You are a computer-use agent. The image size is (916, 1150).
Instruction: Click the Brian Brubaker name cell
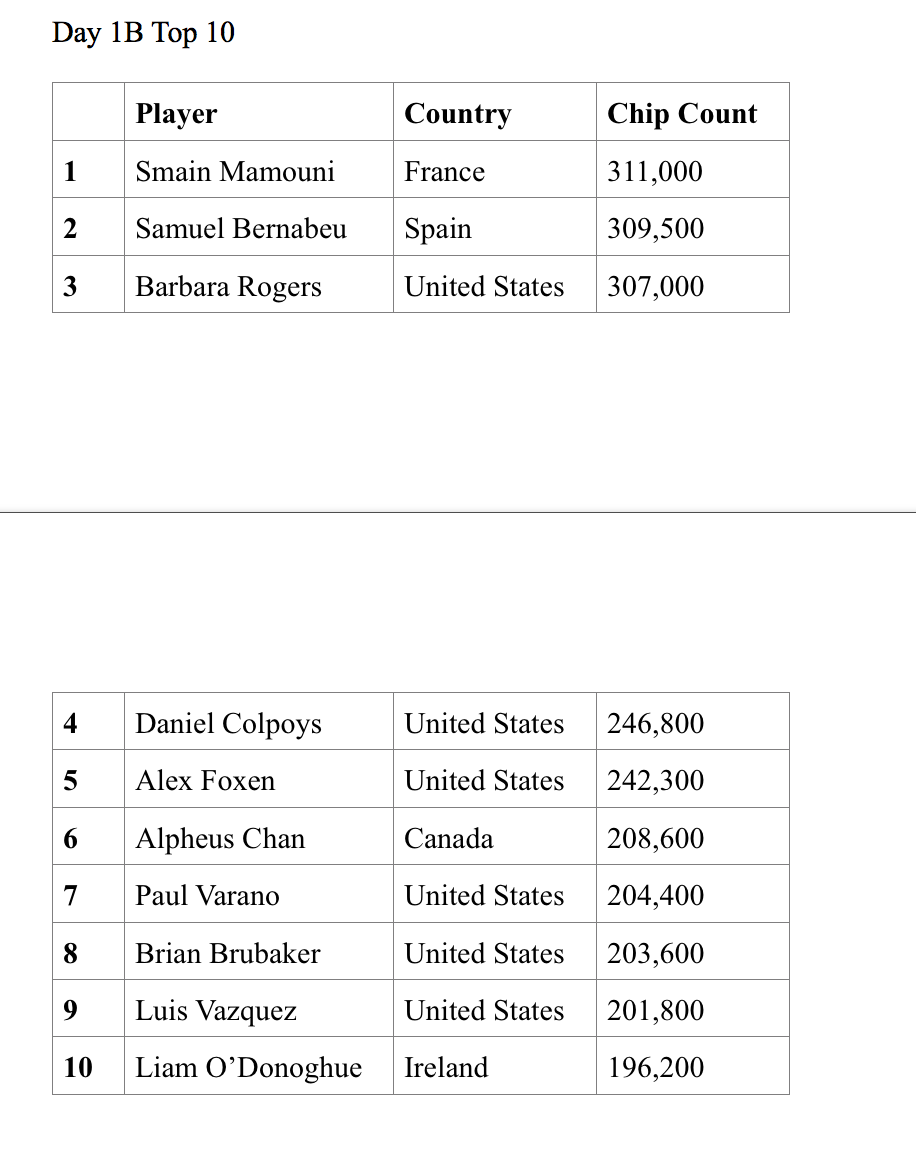[259, 951]
